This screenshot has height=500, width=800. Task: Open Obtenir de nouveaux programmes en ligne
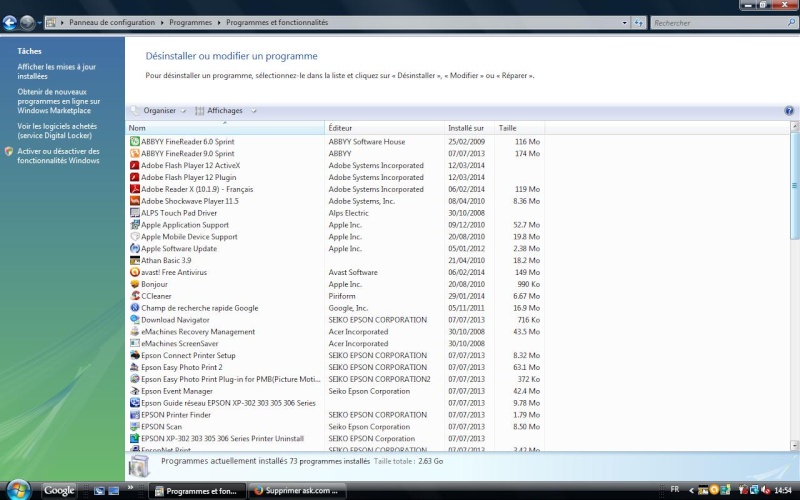[x=59, y=101]
